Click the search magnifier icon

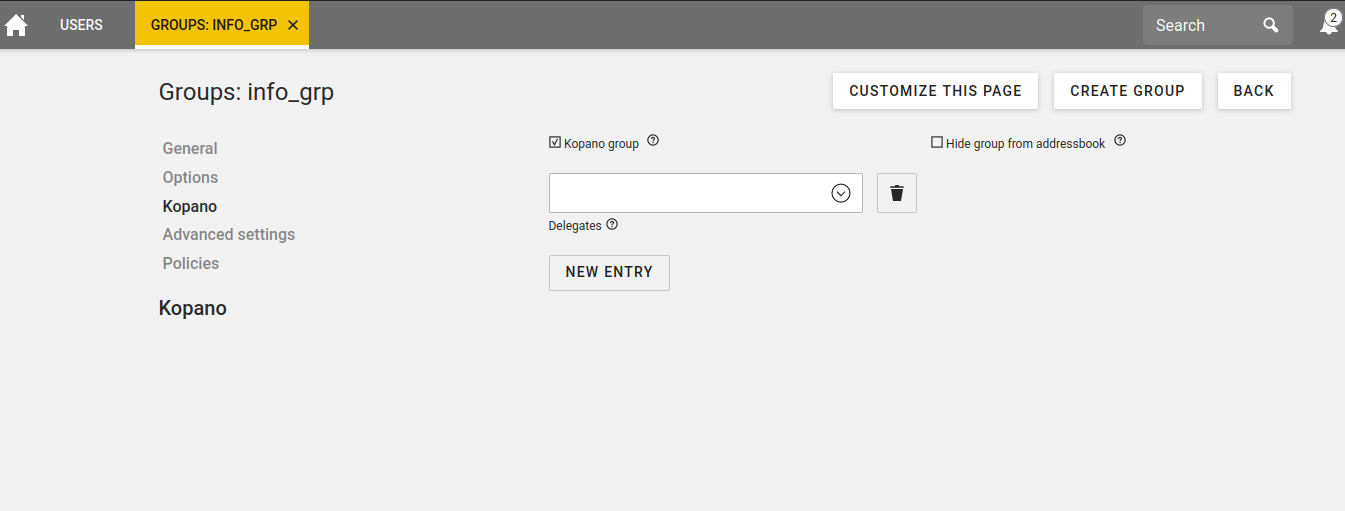click(x=1271, y=25)
